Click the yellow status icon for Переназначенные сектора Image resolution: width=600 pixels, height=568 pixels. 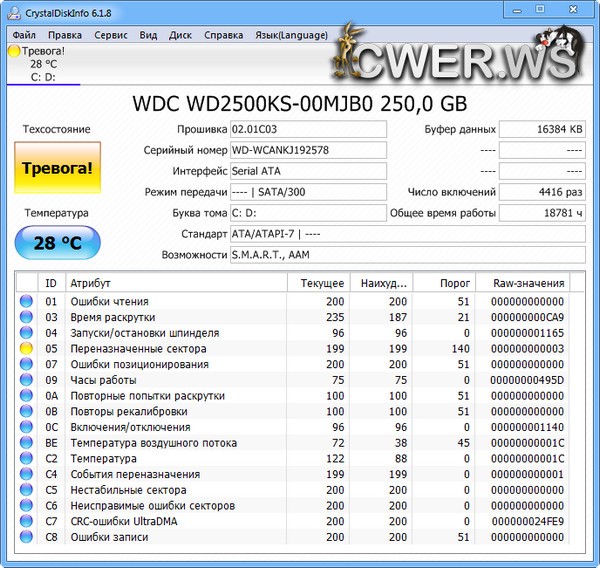pos(27,349)
